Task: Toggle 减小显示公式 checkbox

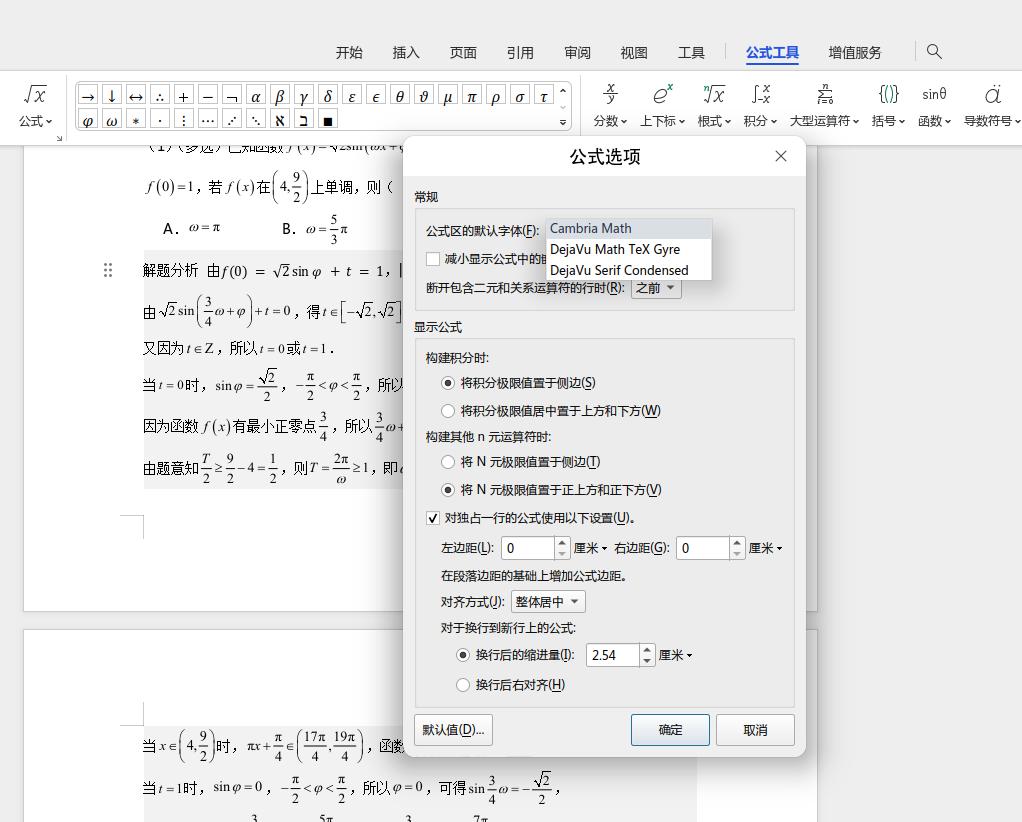Action: point(433,259)
